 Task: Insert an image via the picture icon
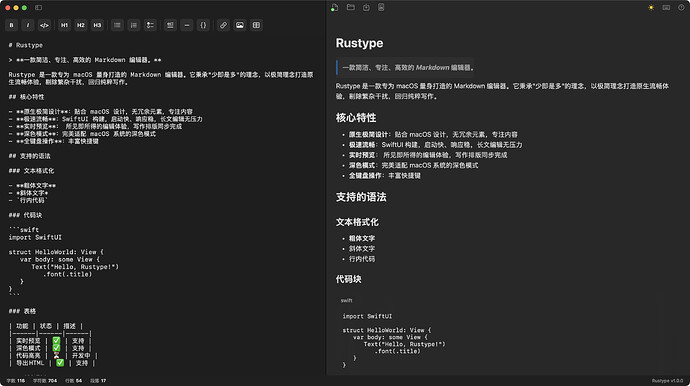point(239,25)
